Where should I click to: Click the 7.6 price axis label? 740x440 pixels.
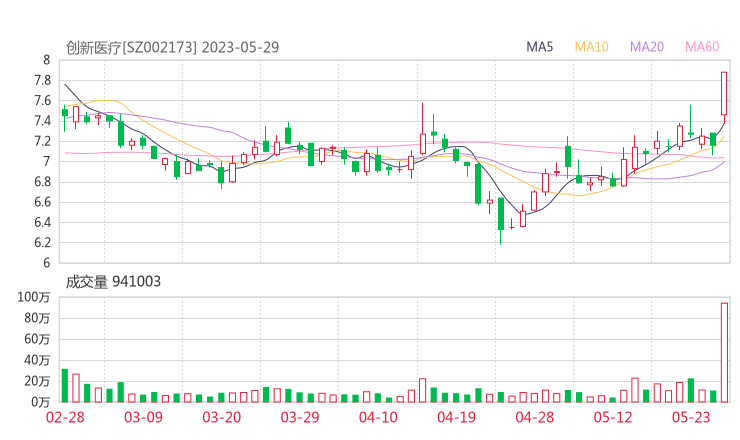42,101
